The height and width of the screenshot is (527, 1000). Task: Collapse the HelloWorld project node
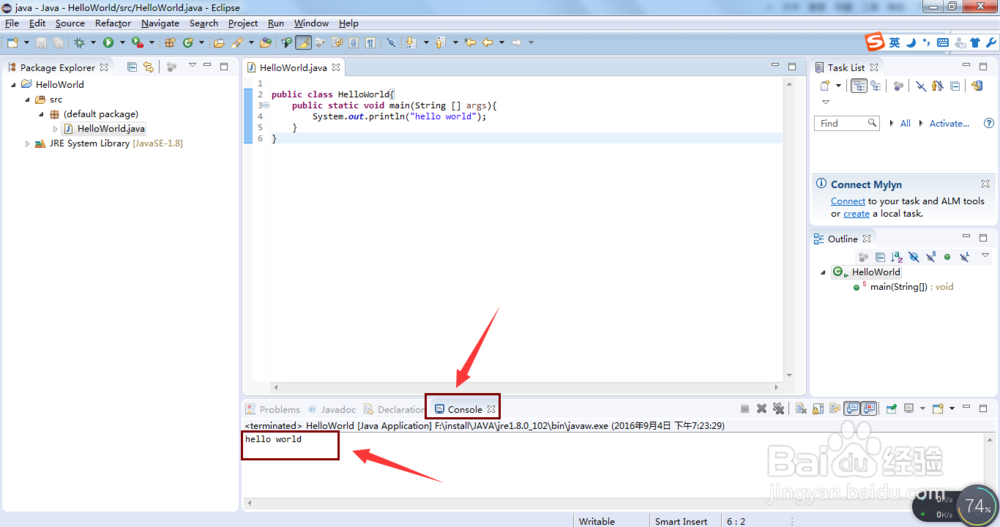tap(13, 84)
